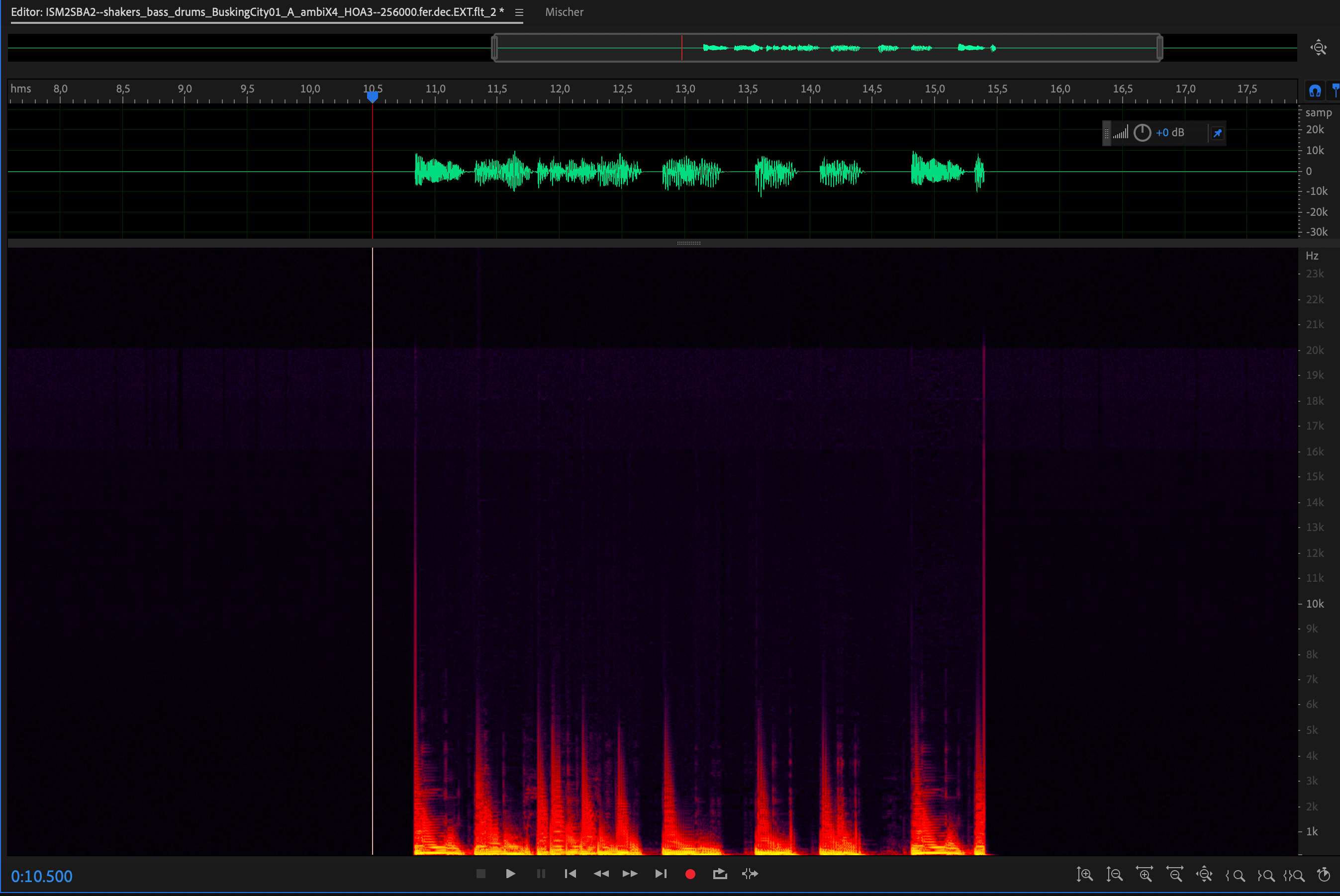
Task: Click the time zoom-in icon
Action: pos(1145,874)
